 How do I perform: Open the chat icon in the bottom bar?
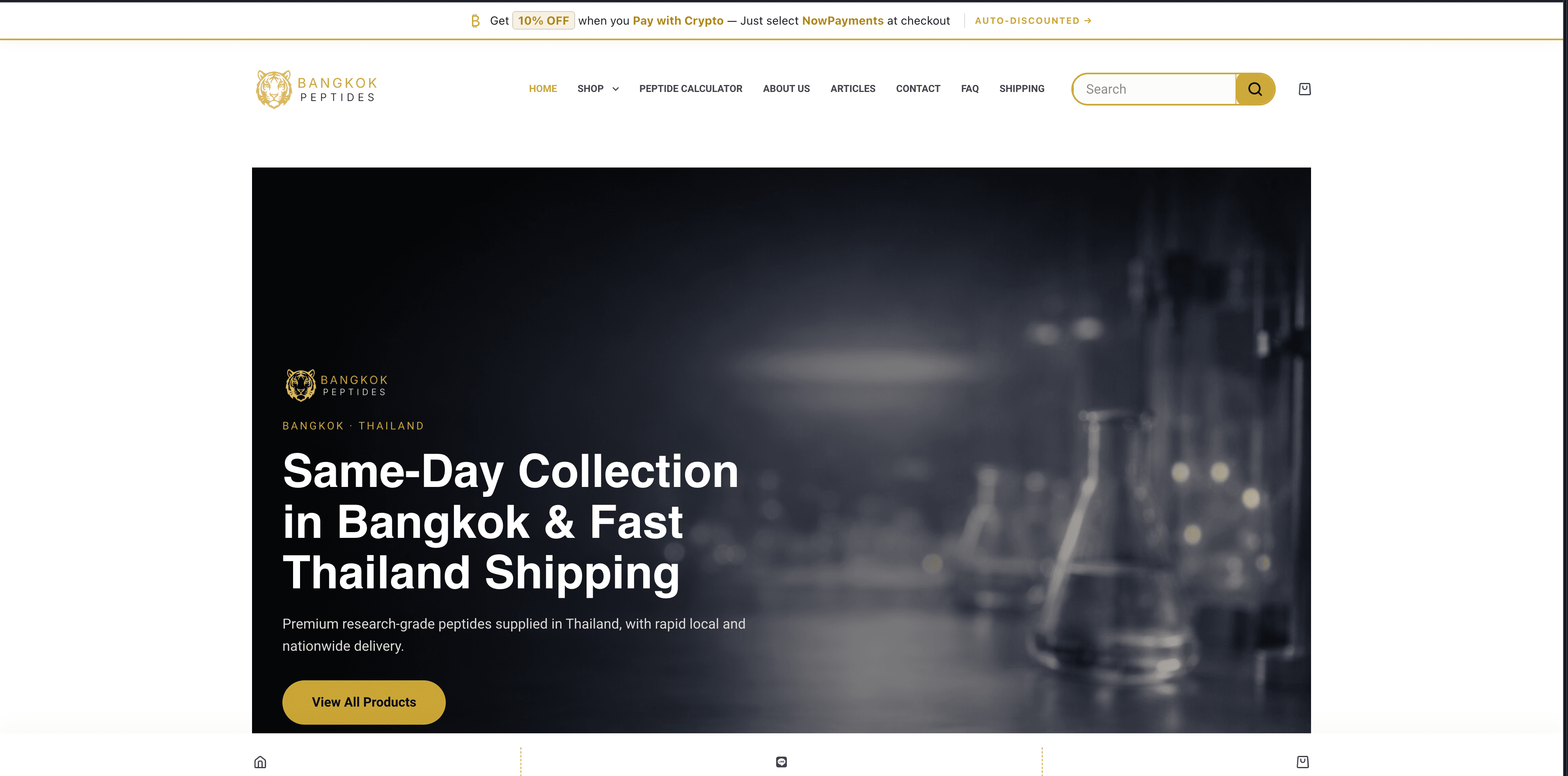point(782,762)
